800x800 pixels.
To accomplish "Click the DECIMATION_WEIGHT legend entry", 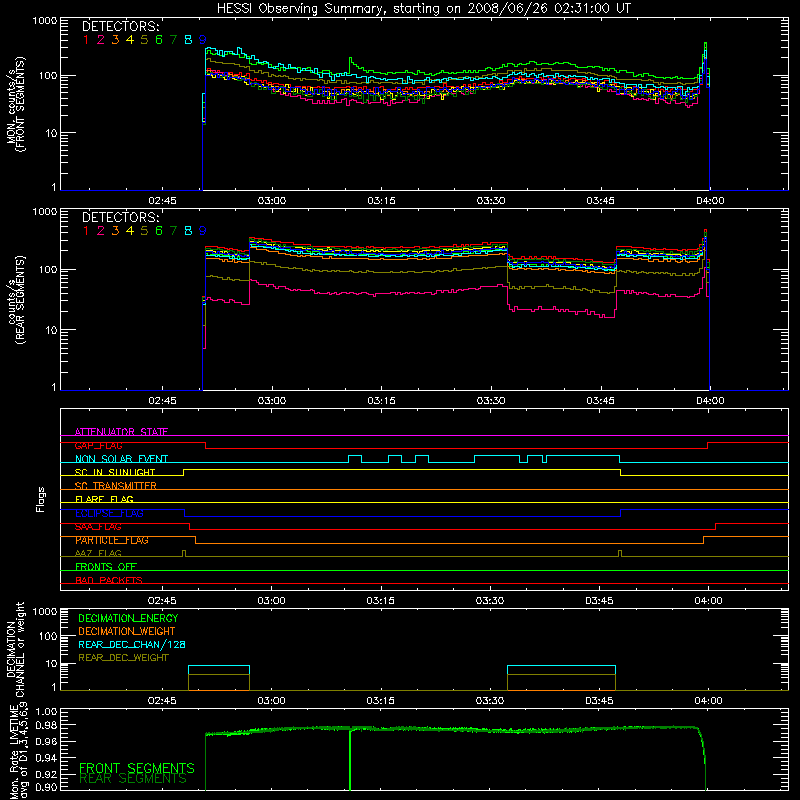I will [x=127, y=631].
